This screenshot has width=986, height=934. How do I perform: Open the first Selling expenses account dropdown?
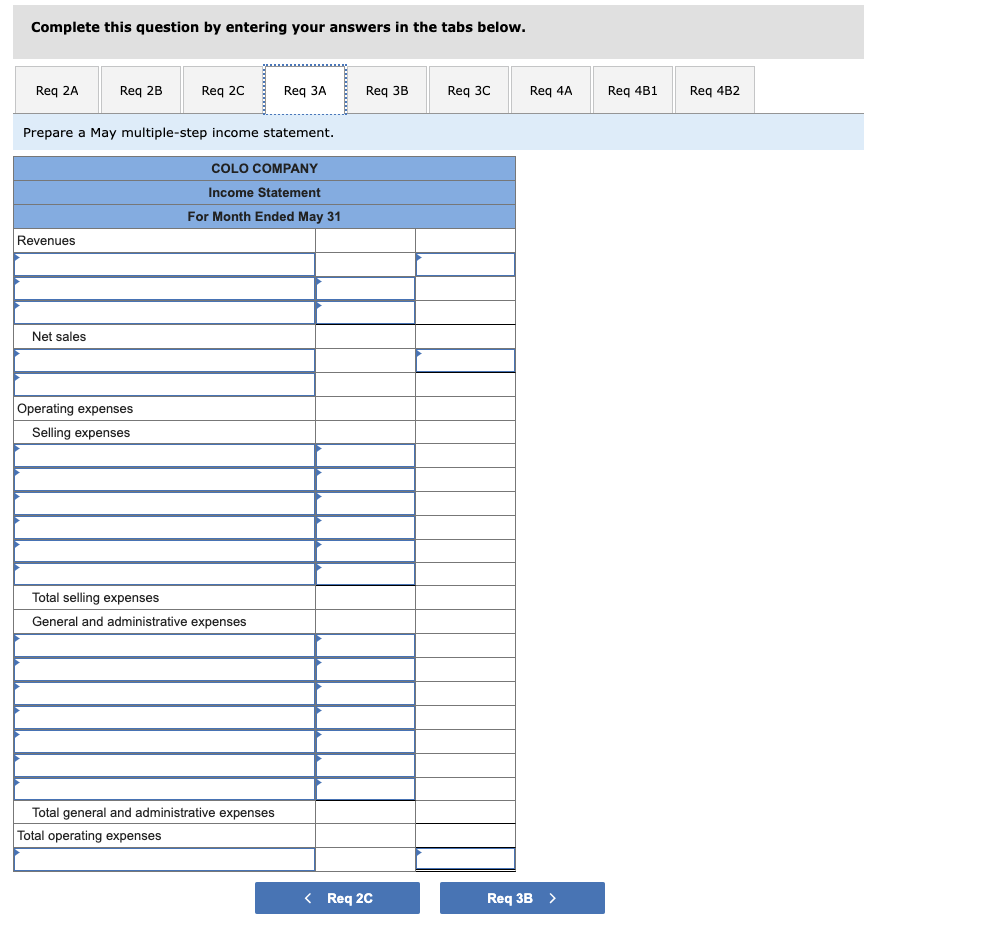point(164,455)
